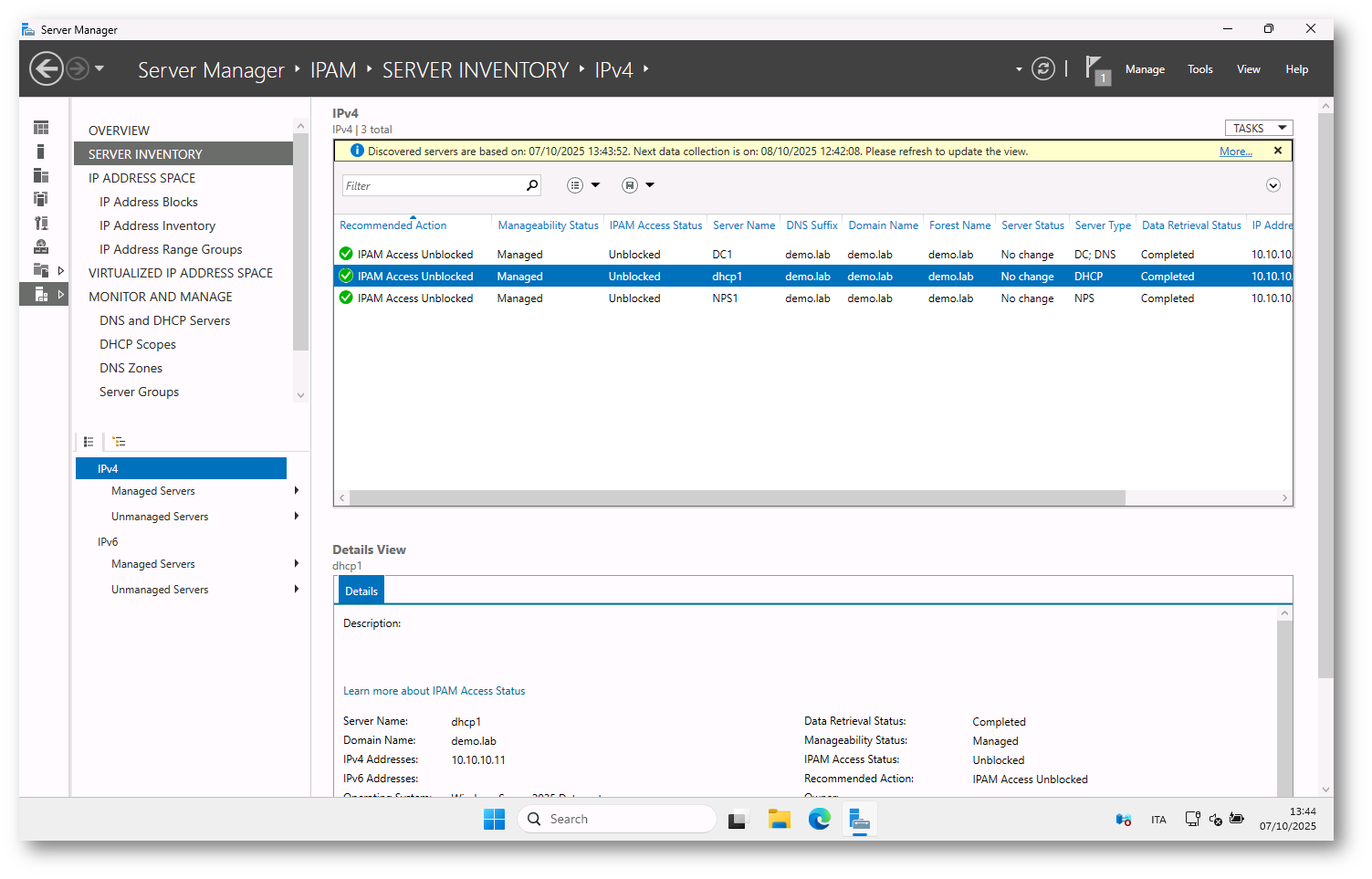Click the search magnifier in Filter box
The width and height of the screenshot is (1372, 879).
click(532, 185)
